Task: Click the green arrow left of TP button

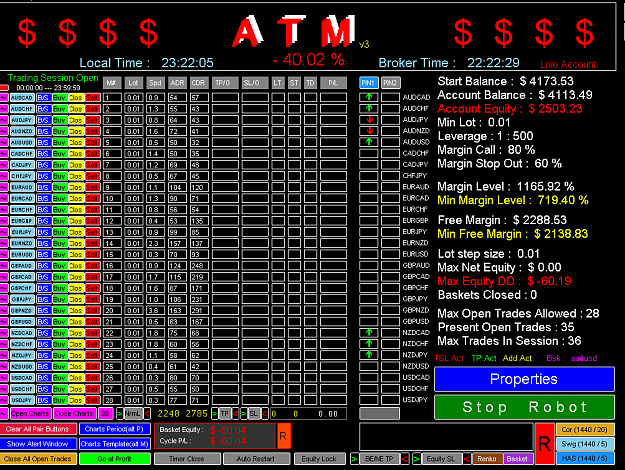Action: (x=214, y=414)
